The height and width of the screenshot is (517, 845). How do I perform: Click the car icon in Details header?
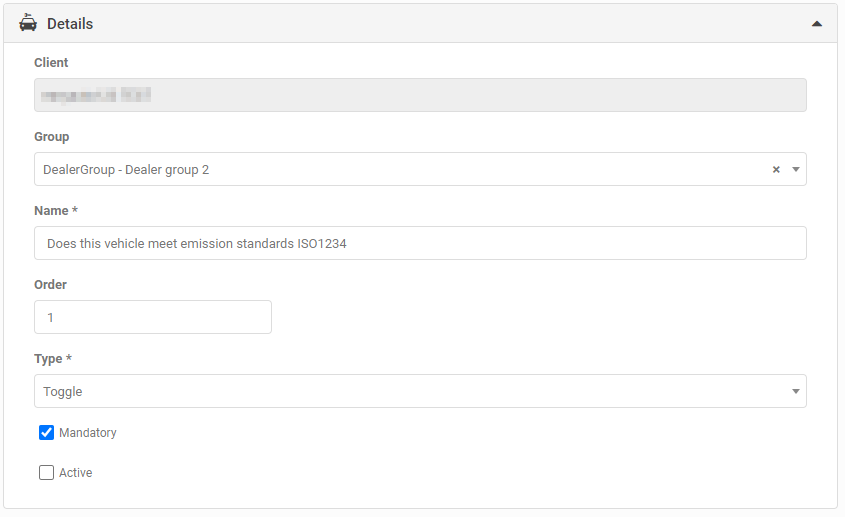(x=28, y=23)
